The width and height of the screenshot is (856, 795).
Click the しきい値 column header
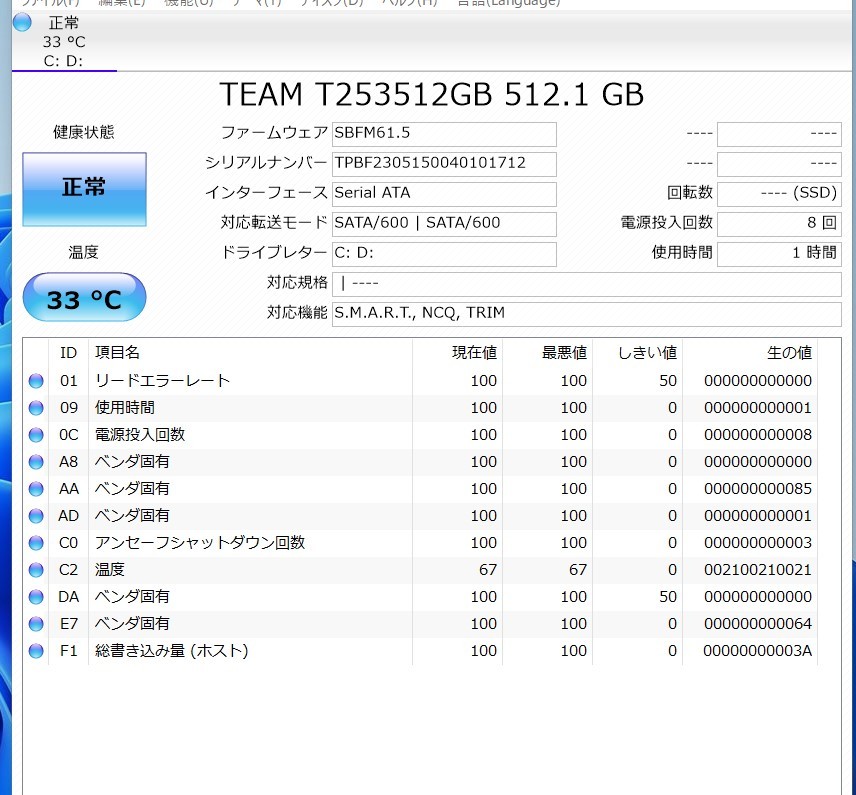pos(647,352)
